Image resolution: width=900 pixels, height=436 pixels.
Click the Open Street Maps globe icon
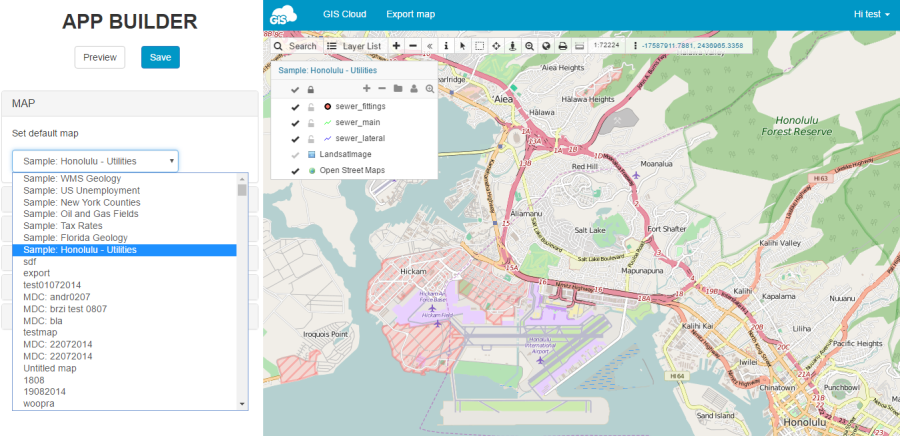click(312, 170)
